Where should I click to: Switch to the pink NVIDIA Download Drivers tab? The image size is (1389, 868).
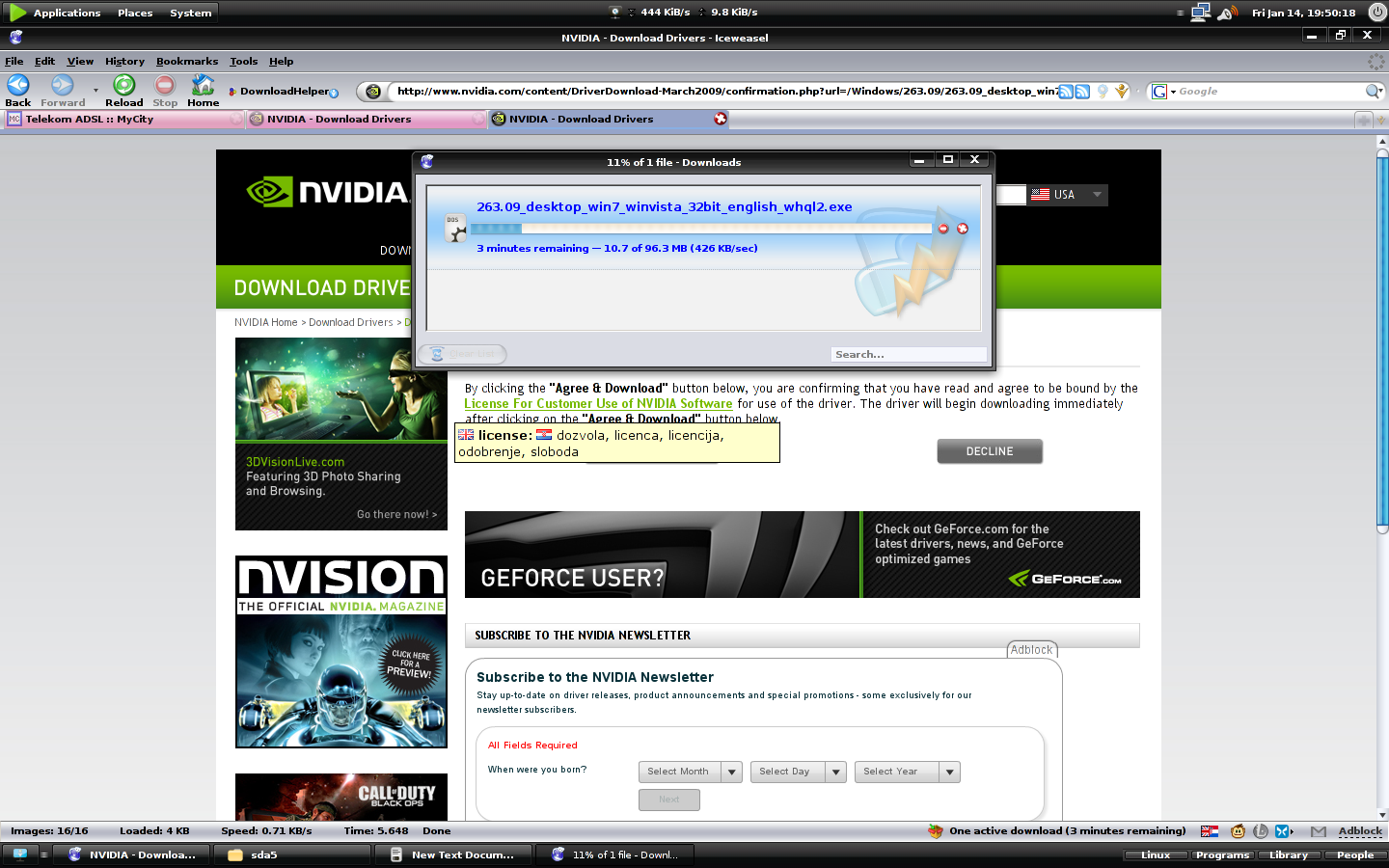point(366,120)
